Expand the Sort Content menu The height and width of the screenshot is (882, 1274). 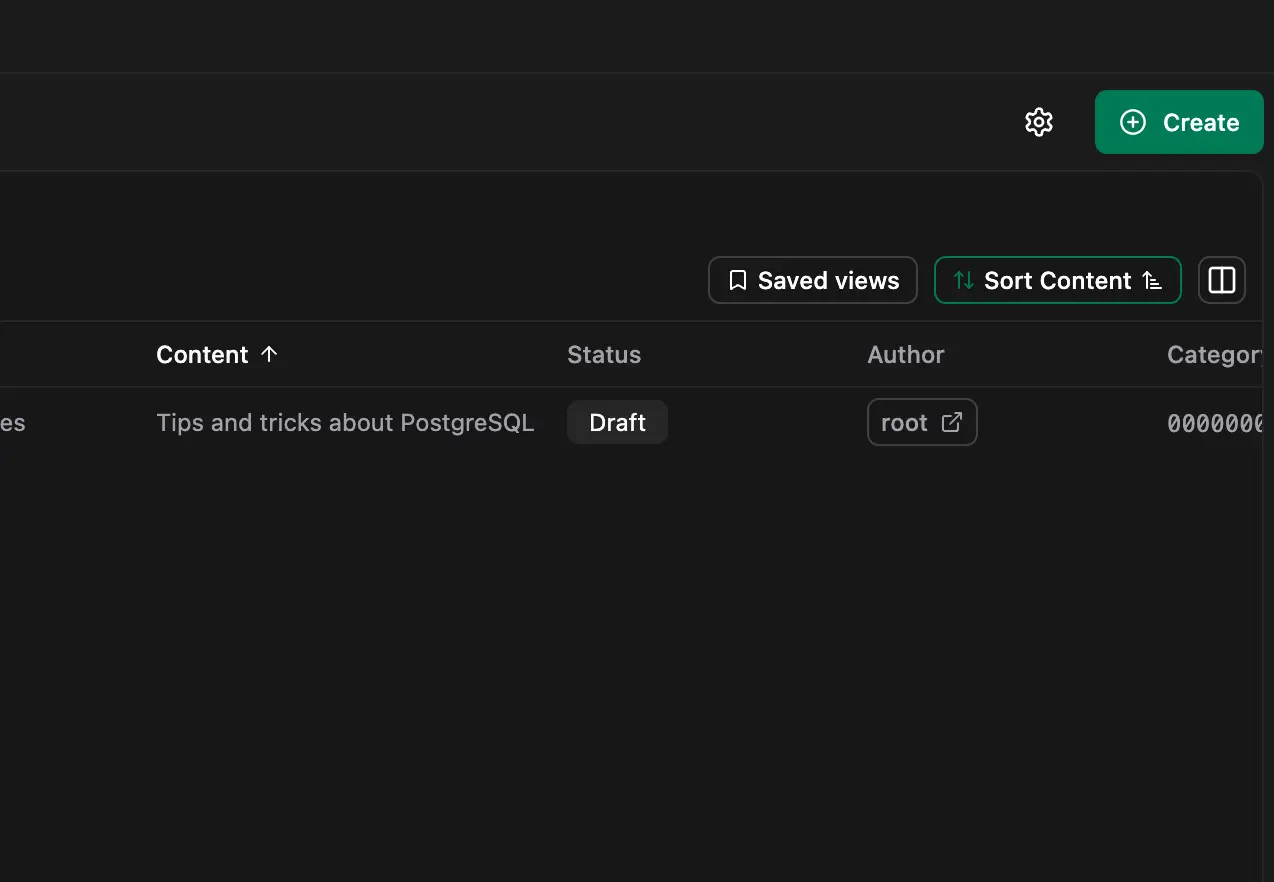pyautogui.click(x=1057, y=281)
